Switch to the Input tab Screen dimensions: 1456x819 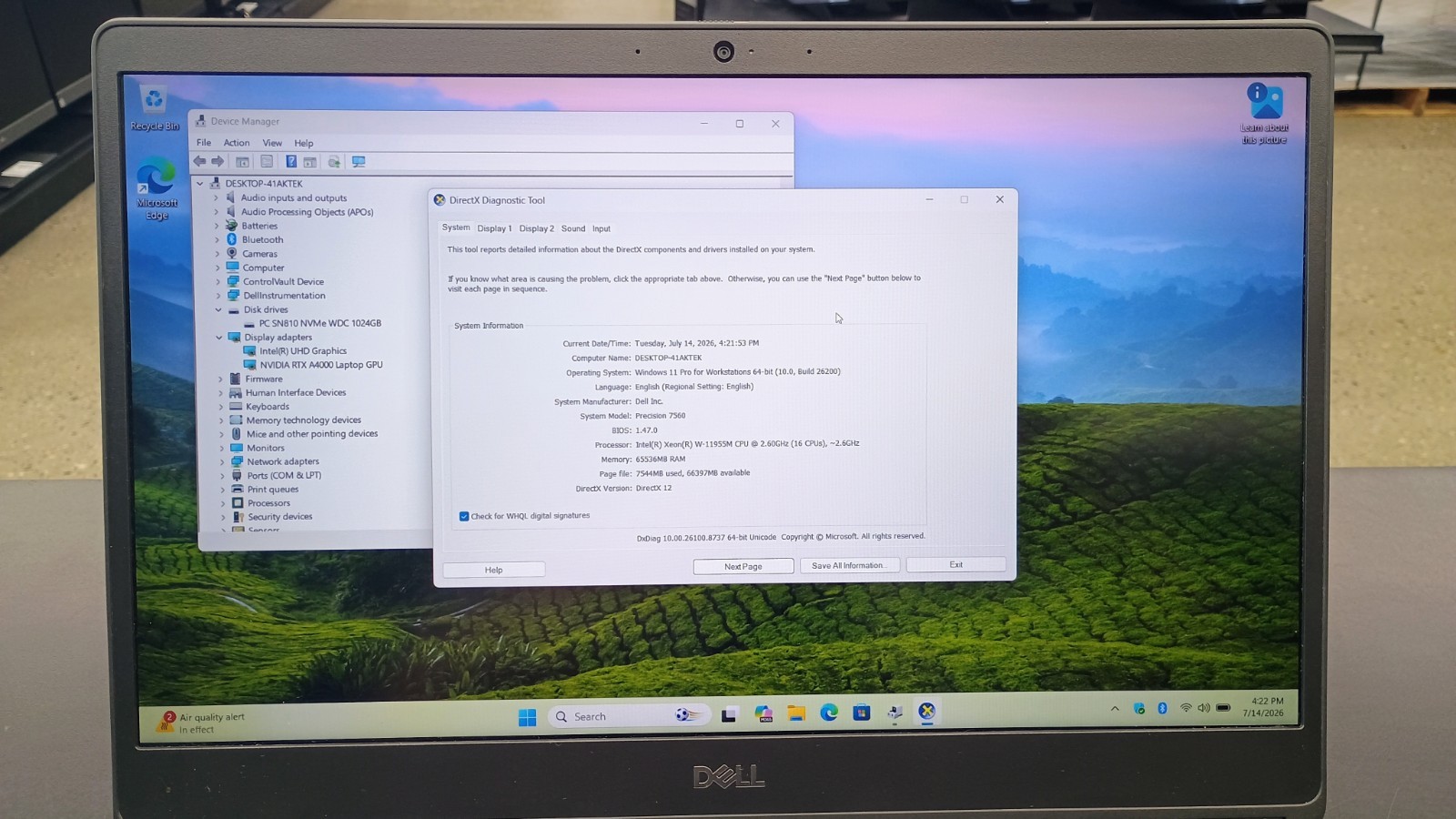pyautogui.click(x=602, y=228)
